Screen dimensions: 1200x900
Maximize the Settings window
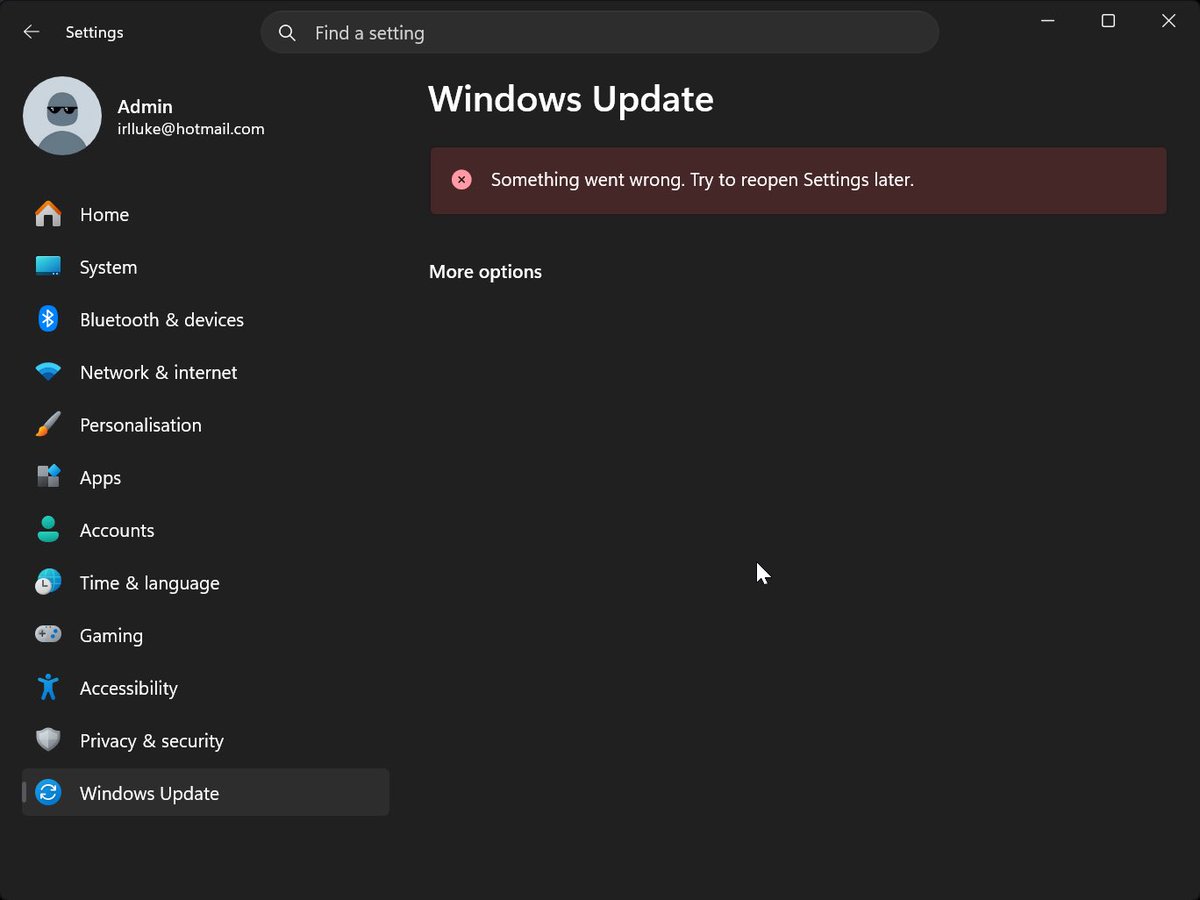(1108, 20)
